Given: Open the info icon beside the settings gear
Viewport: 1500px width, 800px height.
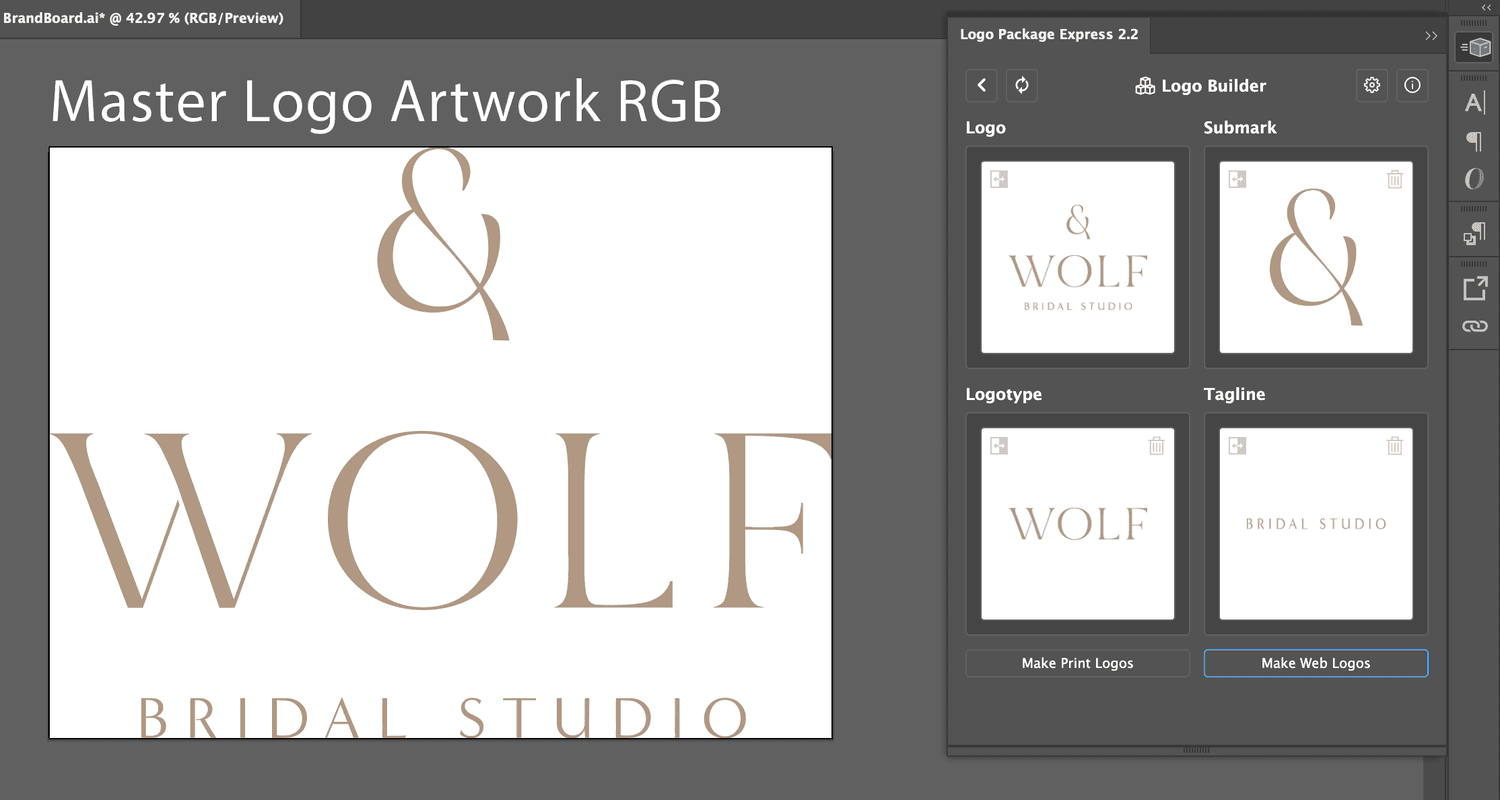Looking at the screenshot, I should pyautogui.click(x=1412, y=85).
